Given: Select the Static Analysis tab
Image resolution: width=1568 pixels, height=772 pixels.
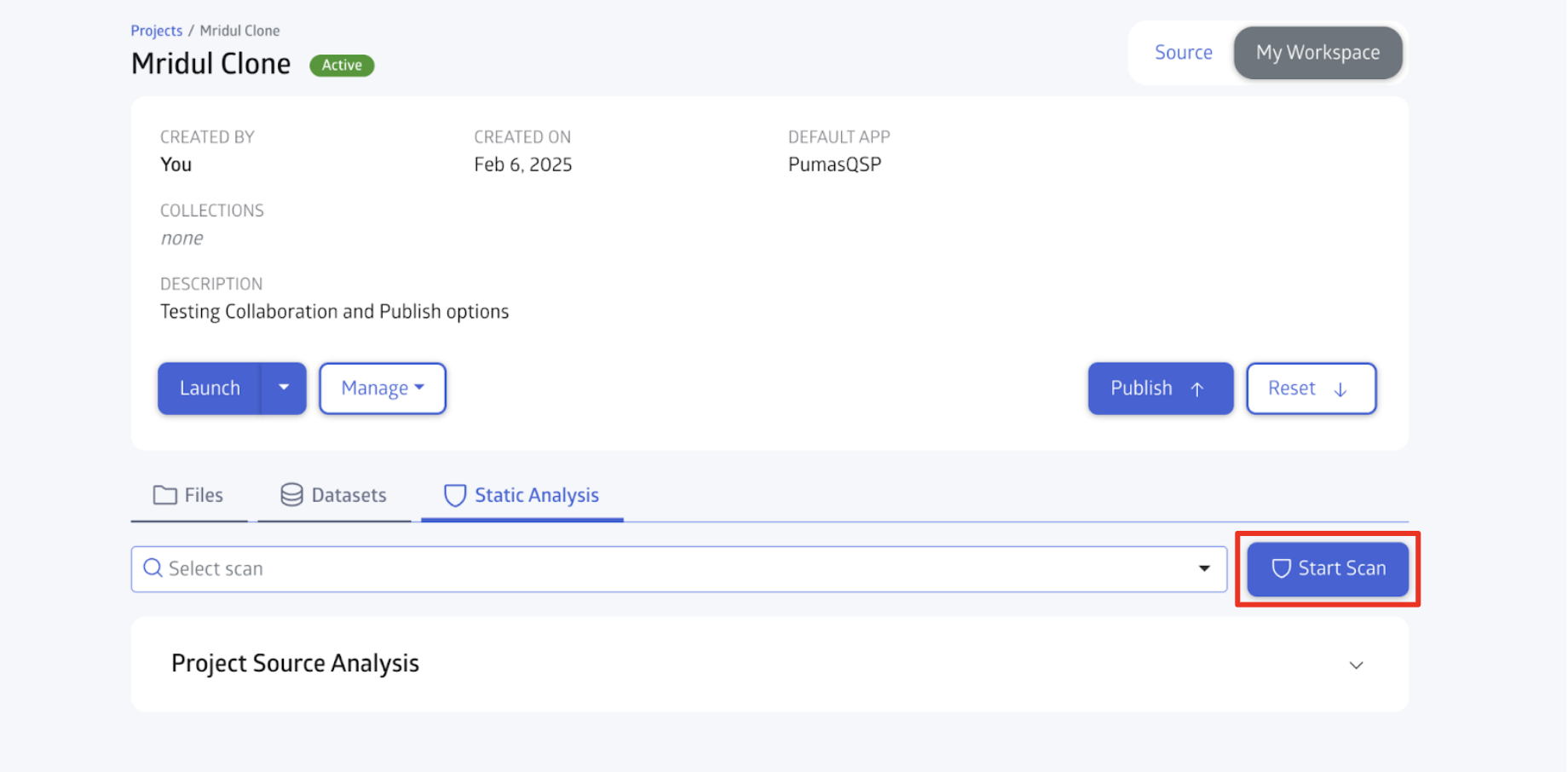Looking at the screenshot, I should [536, 495].
